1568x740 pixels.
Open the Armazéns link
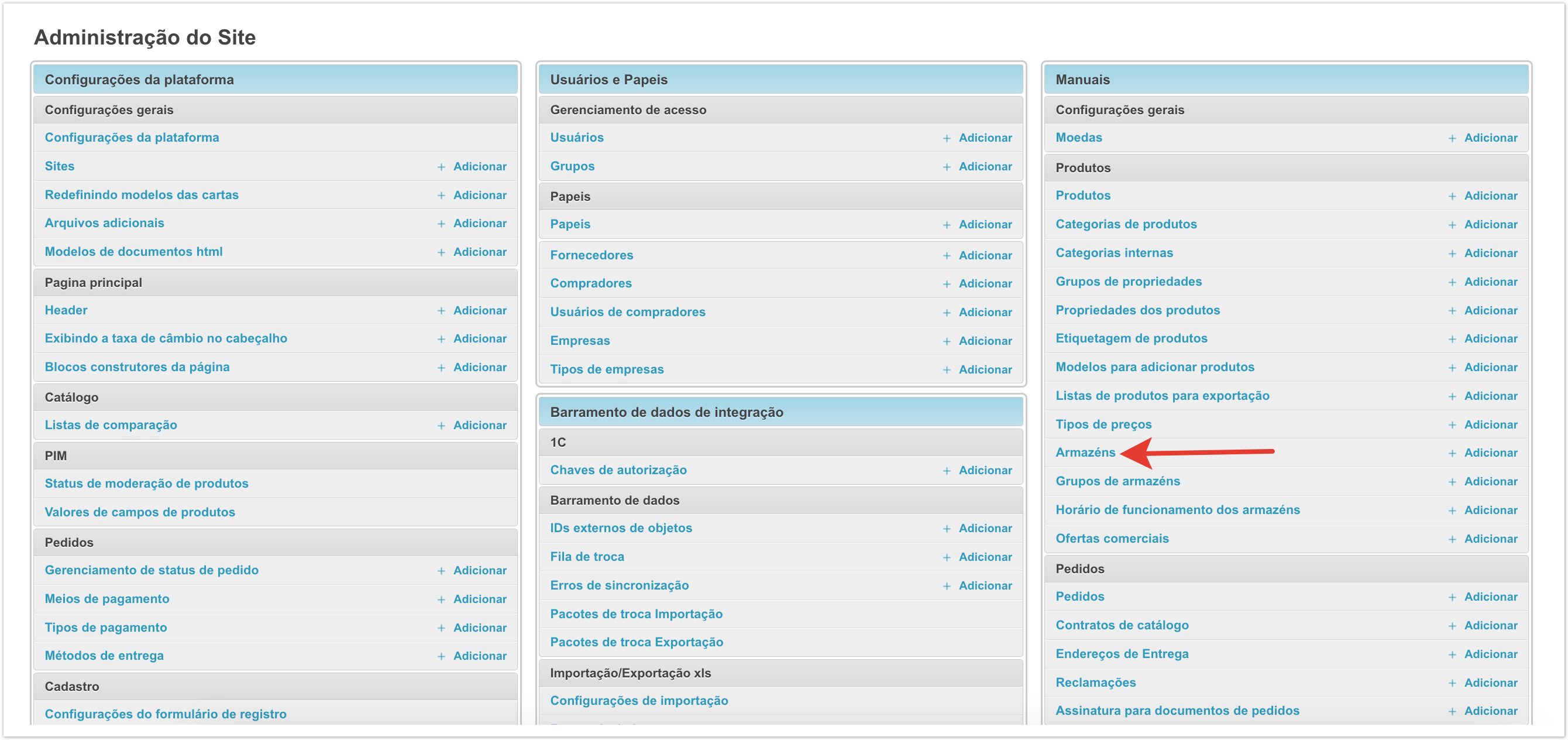1085,453
